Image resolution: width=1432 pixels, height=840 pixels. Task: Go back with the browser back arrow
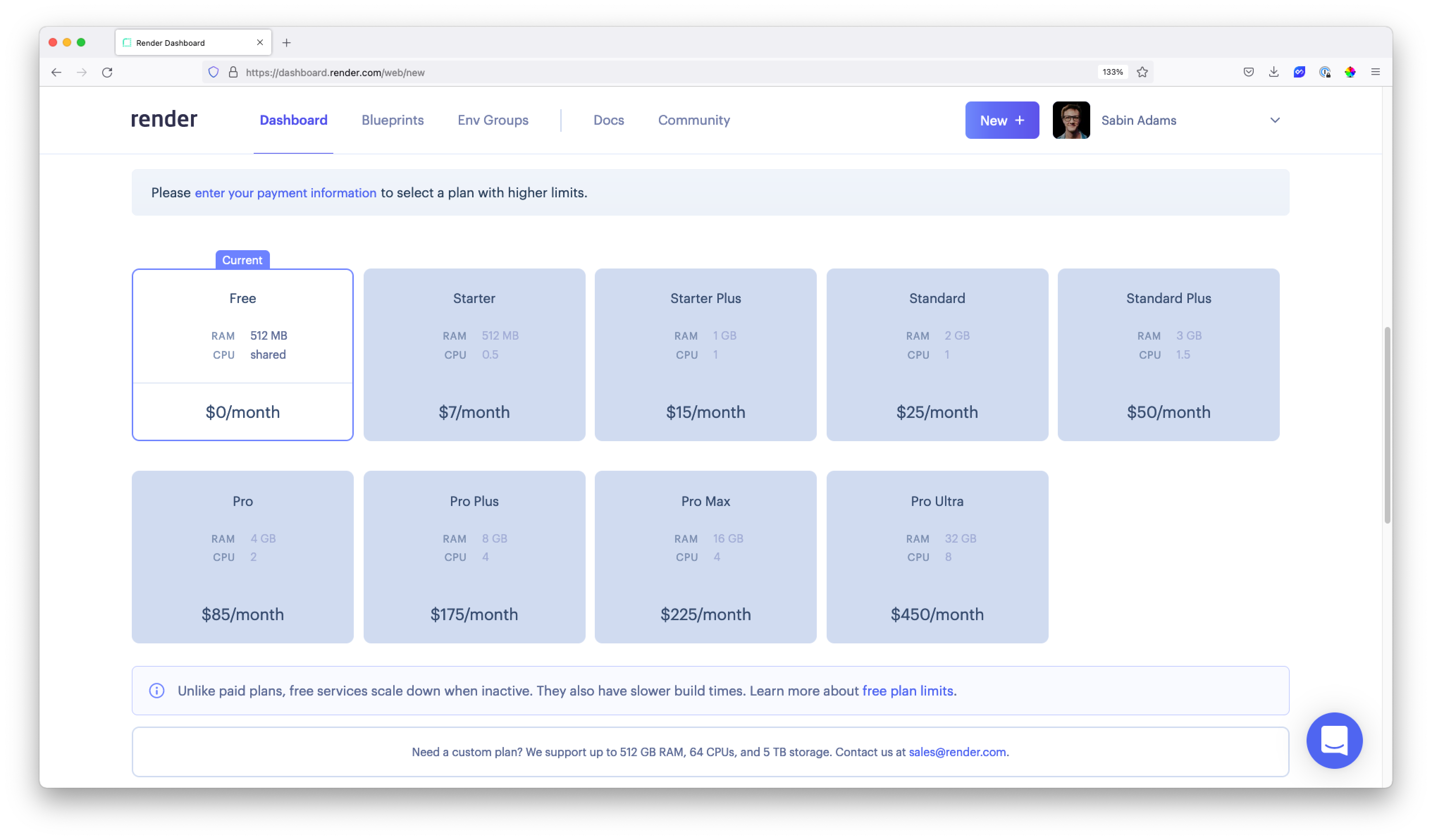click(x=56, y=72)
